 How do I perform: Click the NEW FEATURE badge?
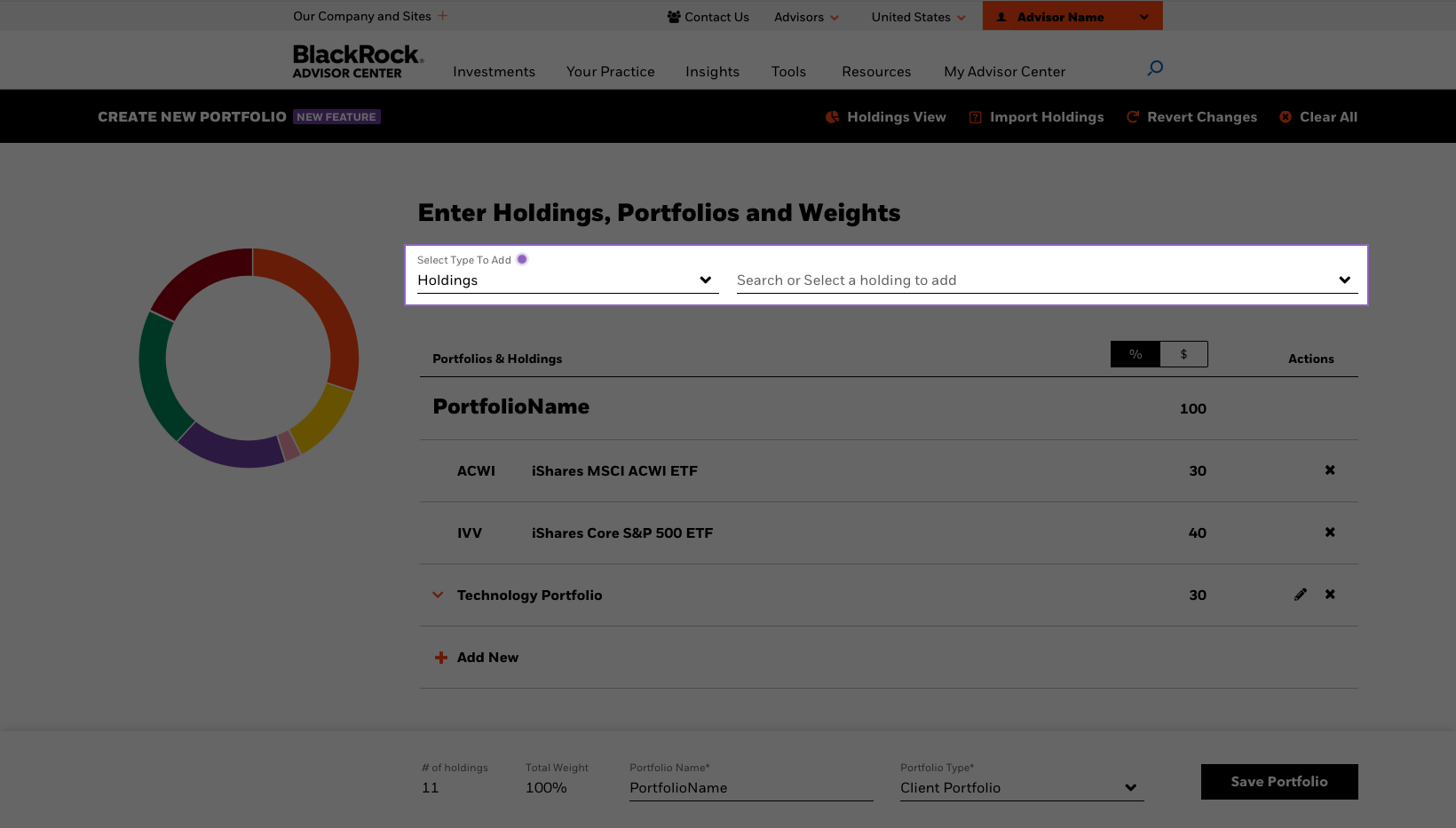point(336,117)
